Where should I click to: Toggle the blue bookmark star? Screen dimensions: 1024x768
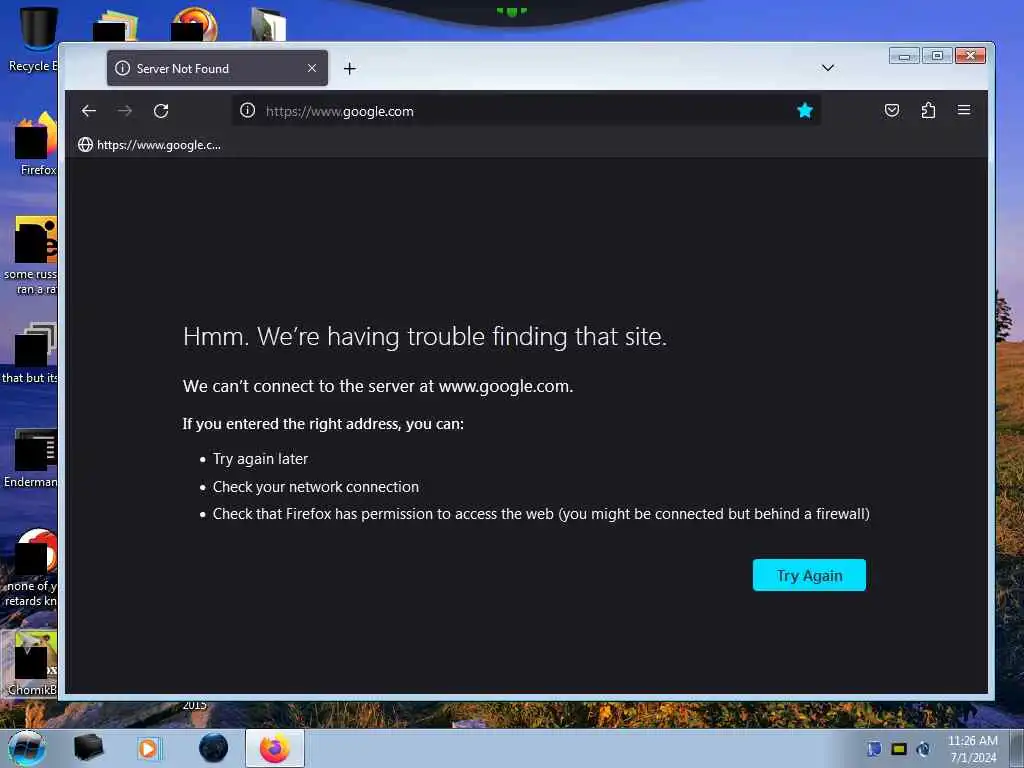pos(805,110)
